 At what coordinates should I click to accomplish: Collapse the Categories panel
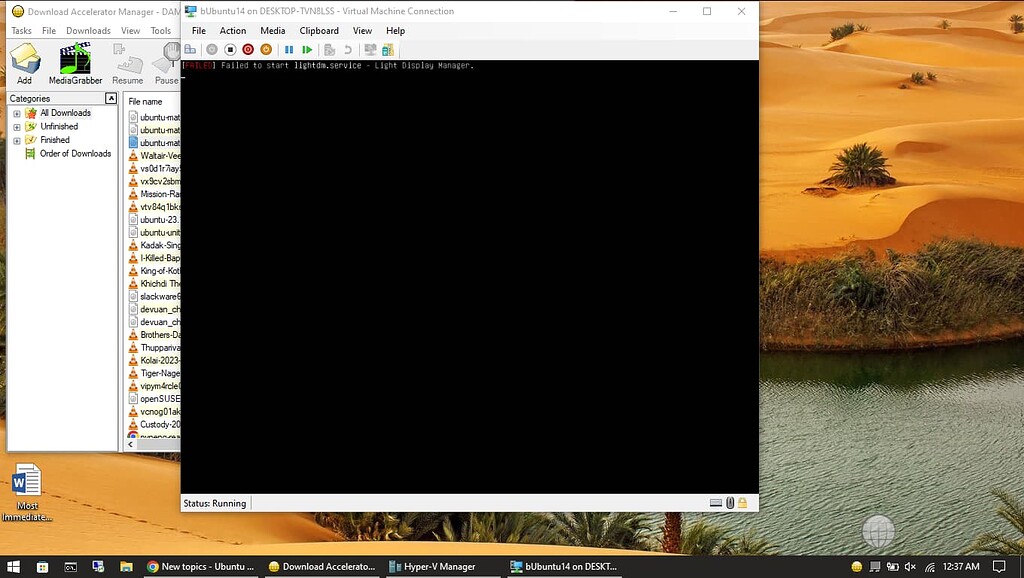(110, 97)
